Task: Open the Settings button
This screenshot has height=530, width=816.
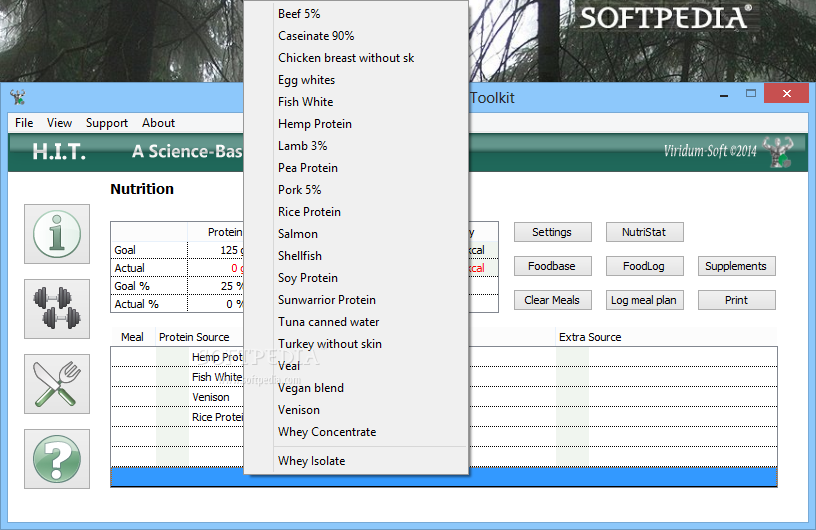Action: pos(552,232)
